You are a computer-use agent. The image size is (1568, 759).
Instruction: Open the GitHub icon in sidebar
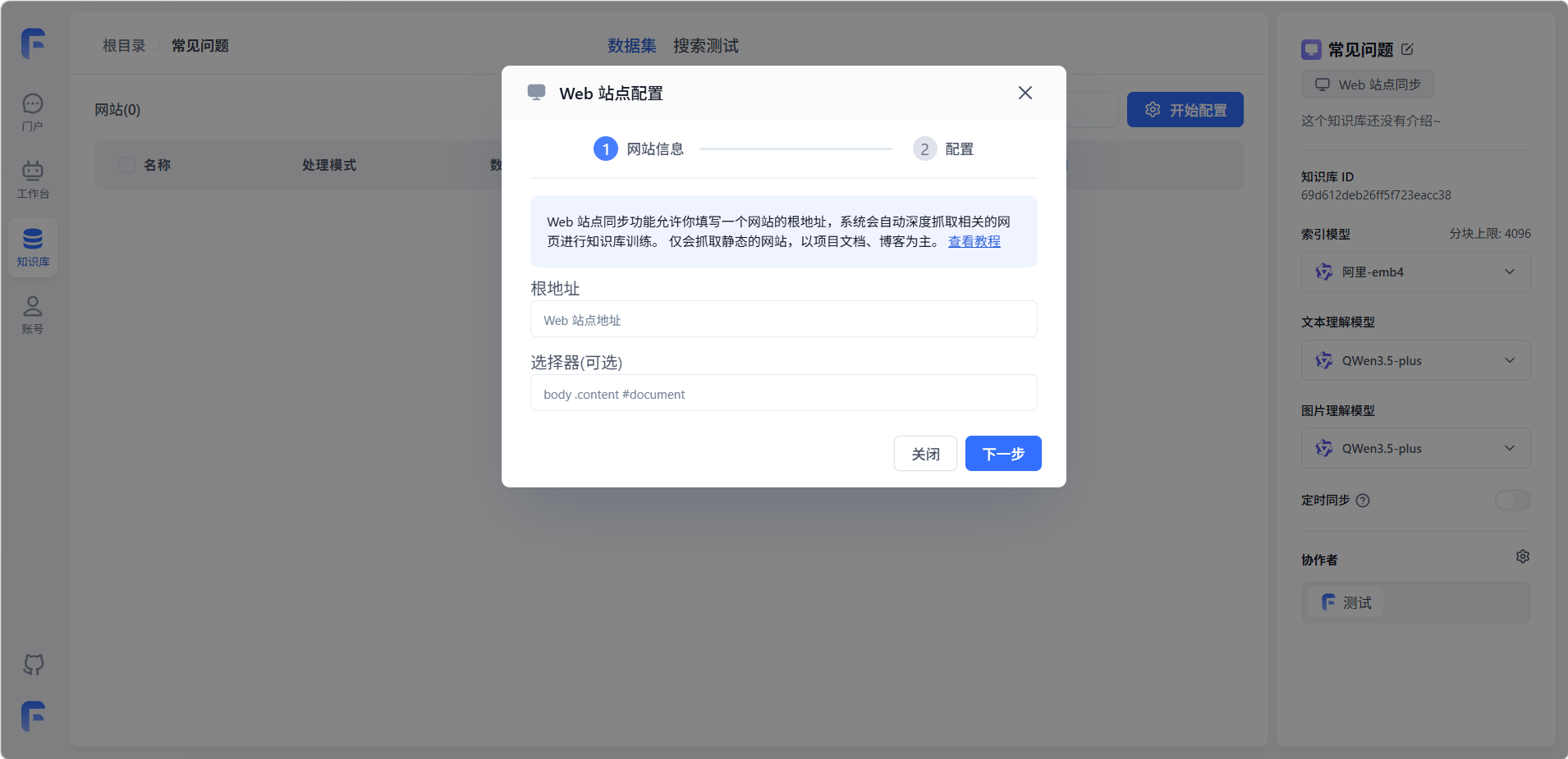pos(34,665)
